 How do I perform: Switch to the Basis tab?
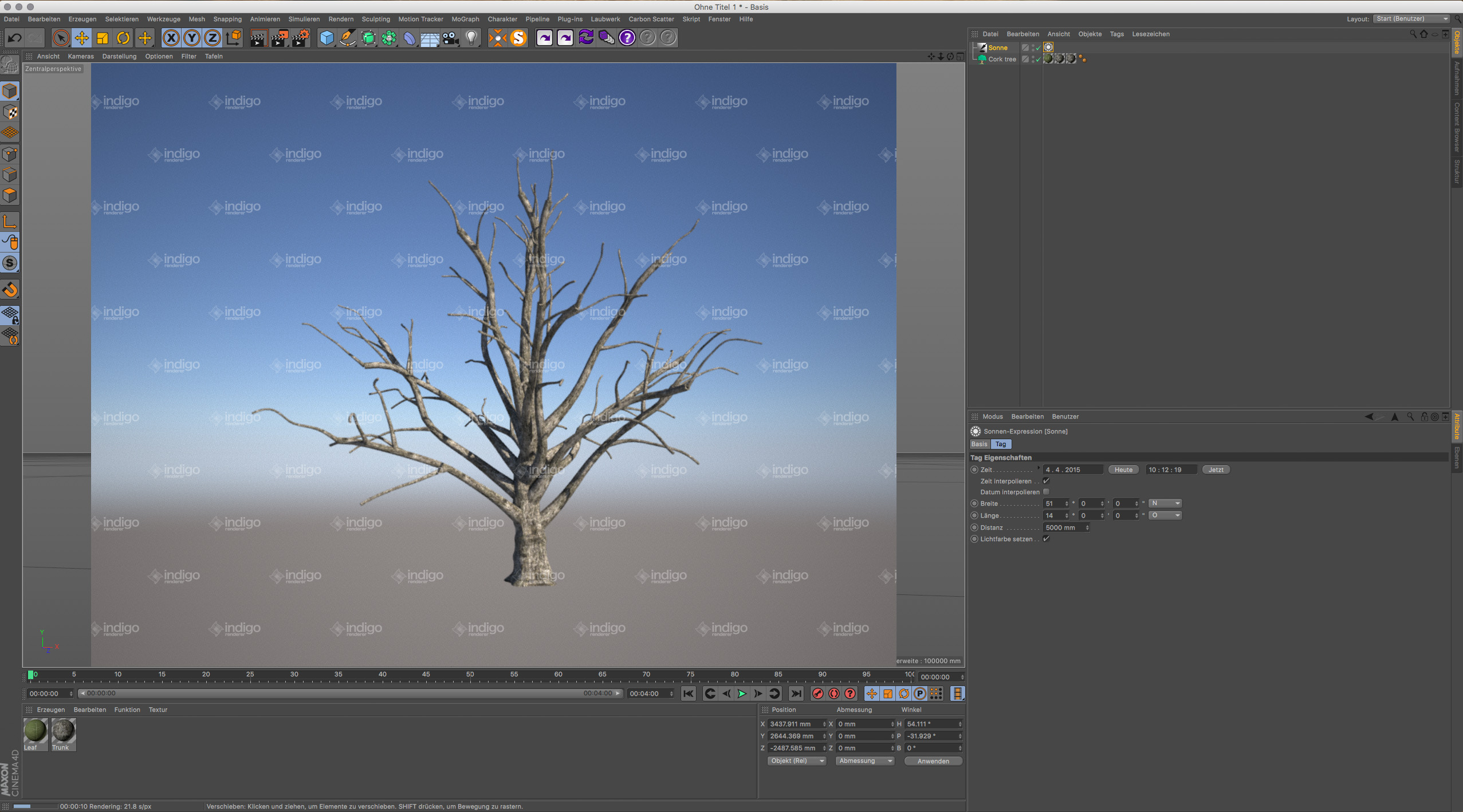click(x=979, y=444)
